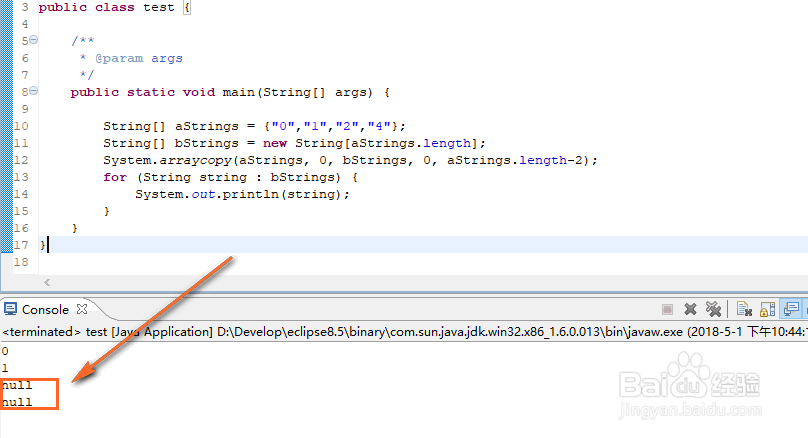
Task: Click the terminated launch description text
Action: coord(404,332)
